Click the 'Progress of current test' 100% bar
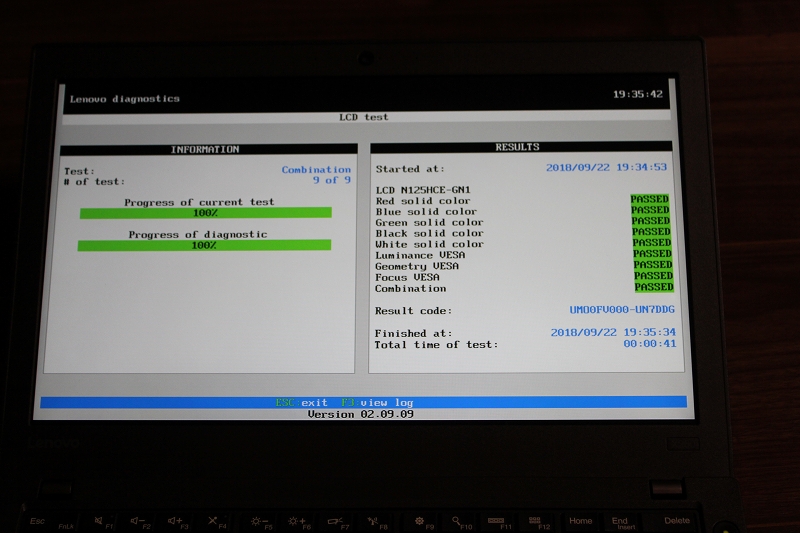Viewport: 800px width, 533px height. click(206, 213)
